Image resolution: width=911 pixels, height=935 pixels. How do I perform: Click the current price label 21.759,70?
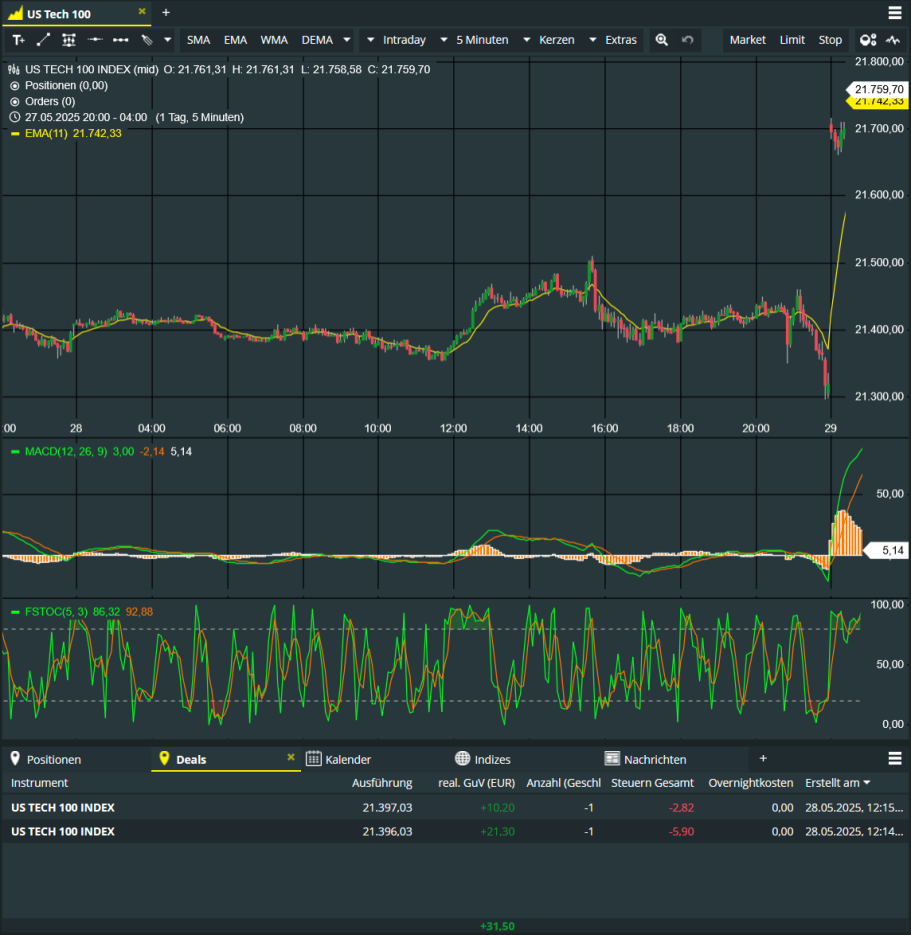[877, 89]
